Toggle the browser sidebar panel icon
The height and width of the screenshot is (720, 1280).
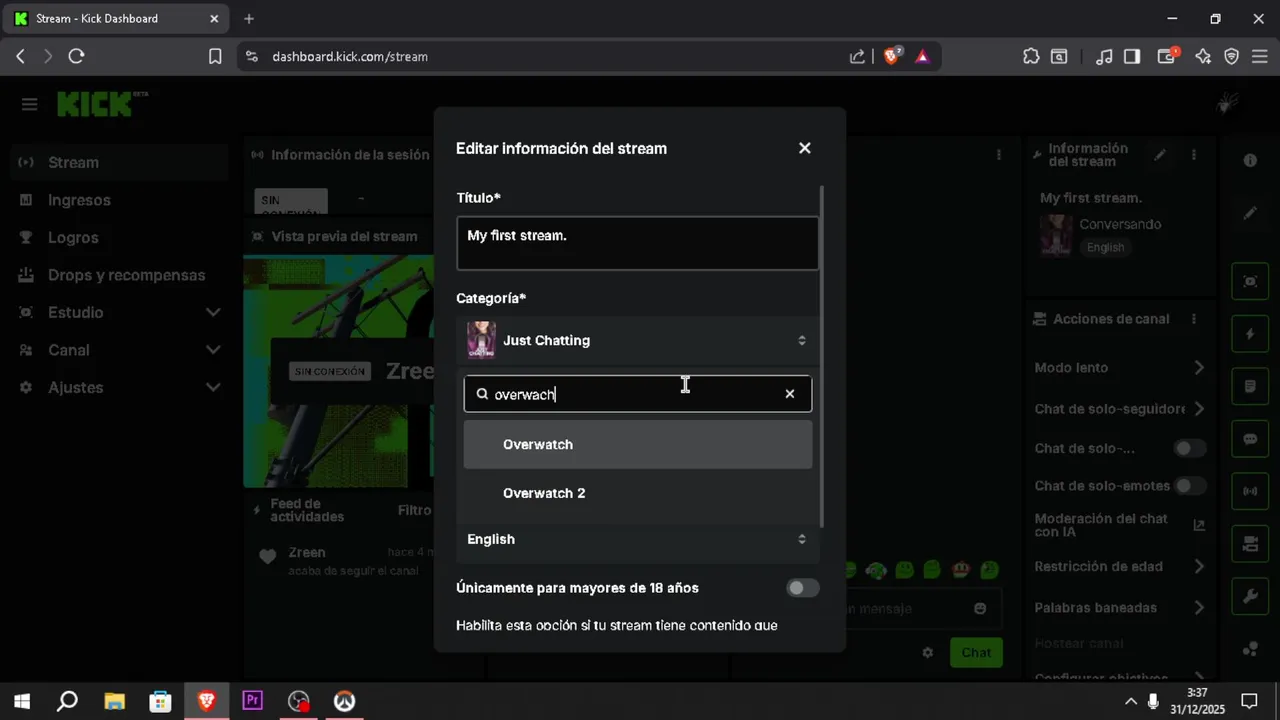(x=1132, y=57)
